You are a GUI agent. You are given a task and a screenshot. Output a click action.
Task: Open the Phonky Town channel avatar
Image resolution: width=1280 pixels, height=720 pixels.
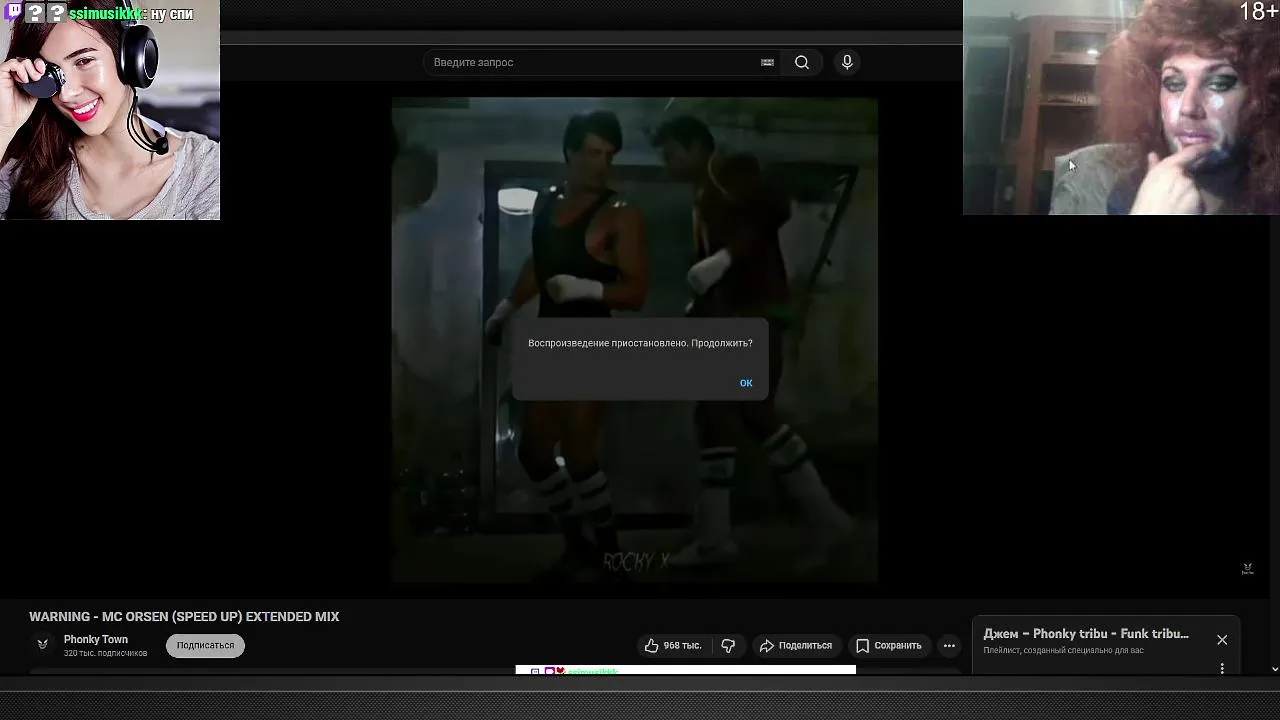[43, 645]
